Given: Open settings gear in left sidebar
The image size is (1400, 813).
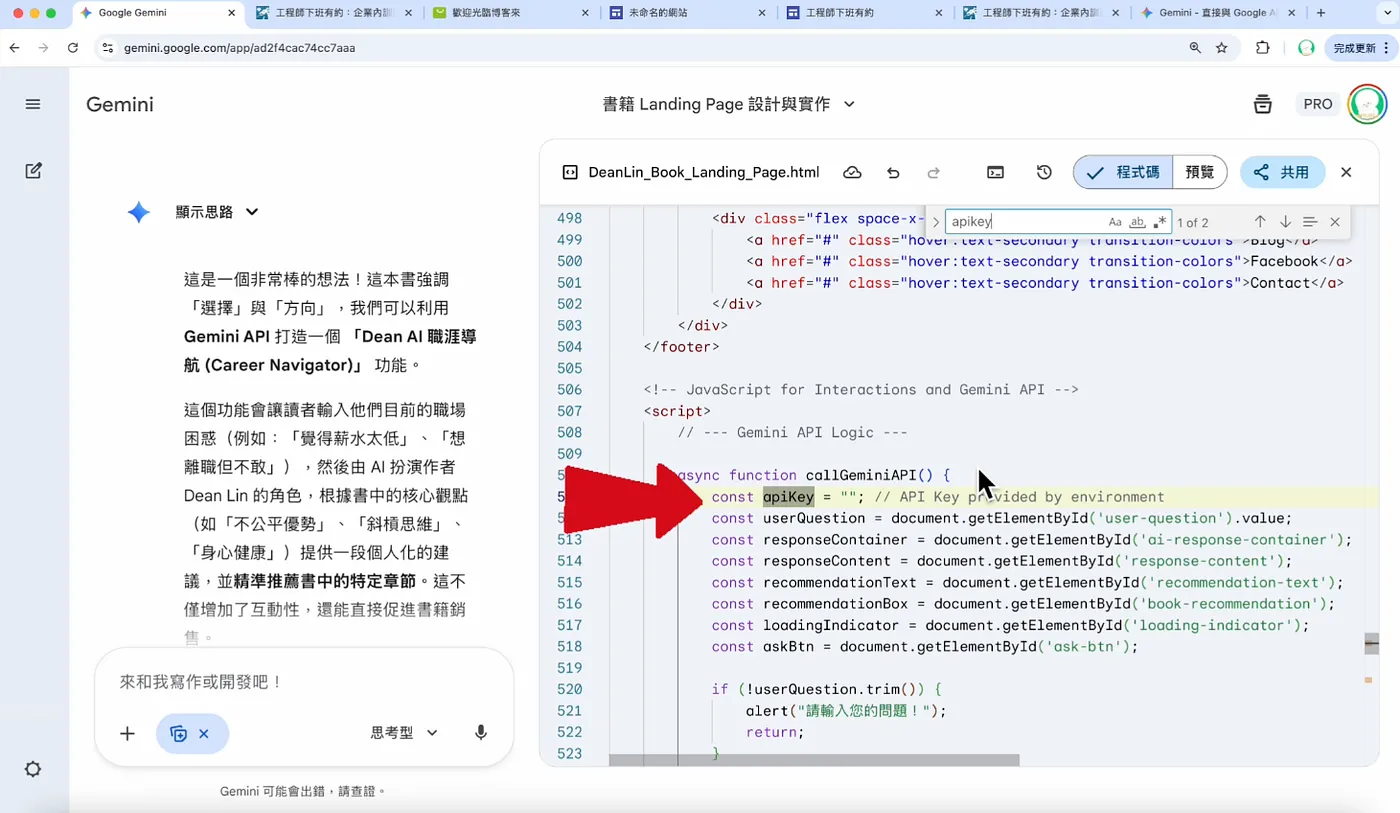Looking at the screenshot, I should (x=33, y=769).
